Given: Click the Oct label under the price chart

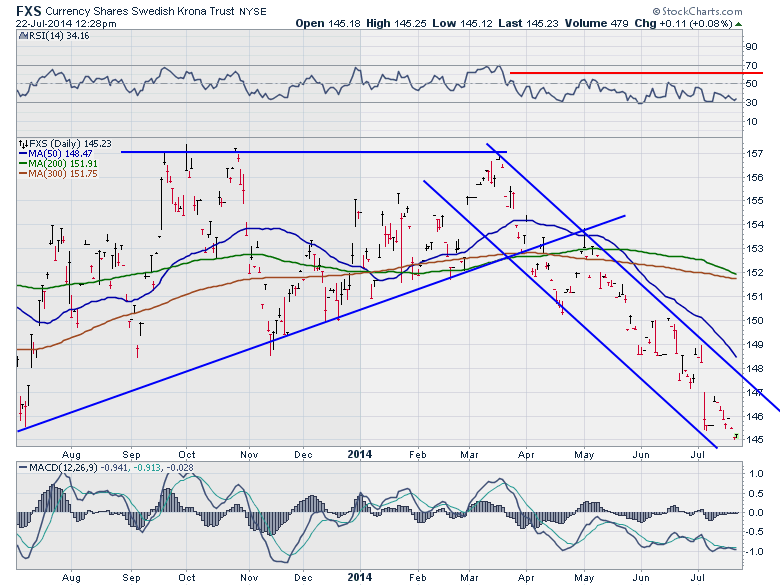Looking at the screenshot, I should [x=187, y=454].
